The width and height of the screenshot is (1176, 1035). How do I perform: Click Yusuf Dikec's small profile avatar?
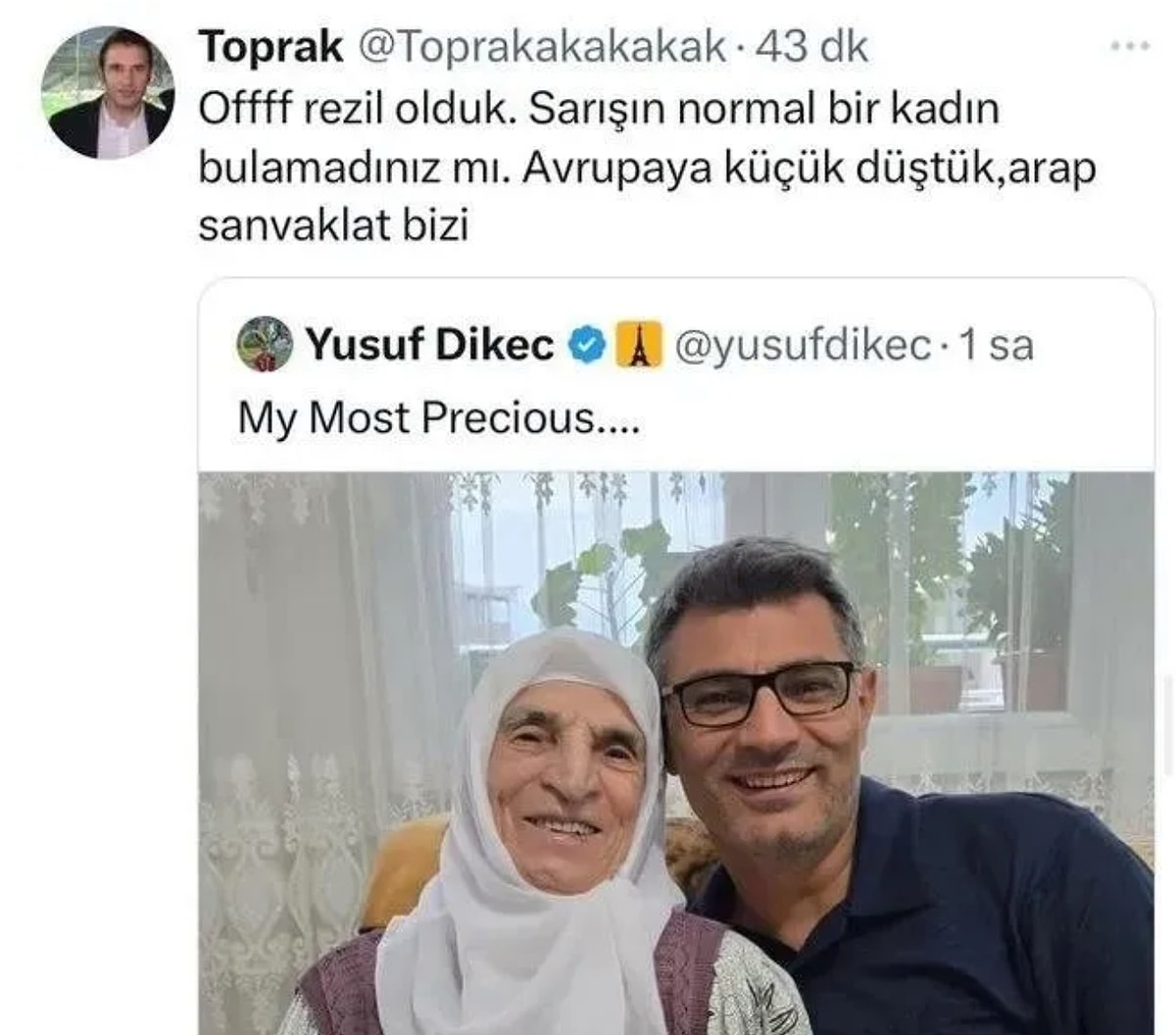point(265,344)
